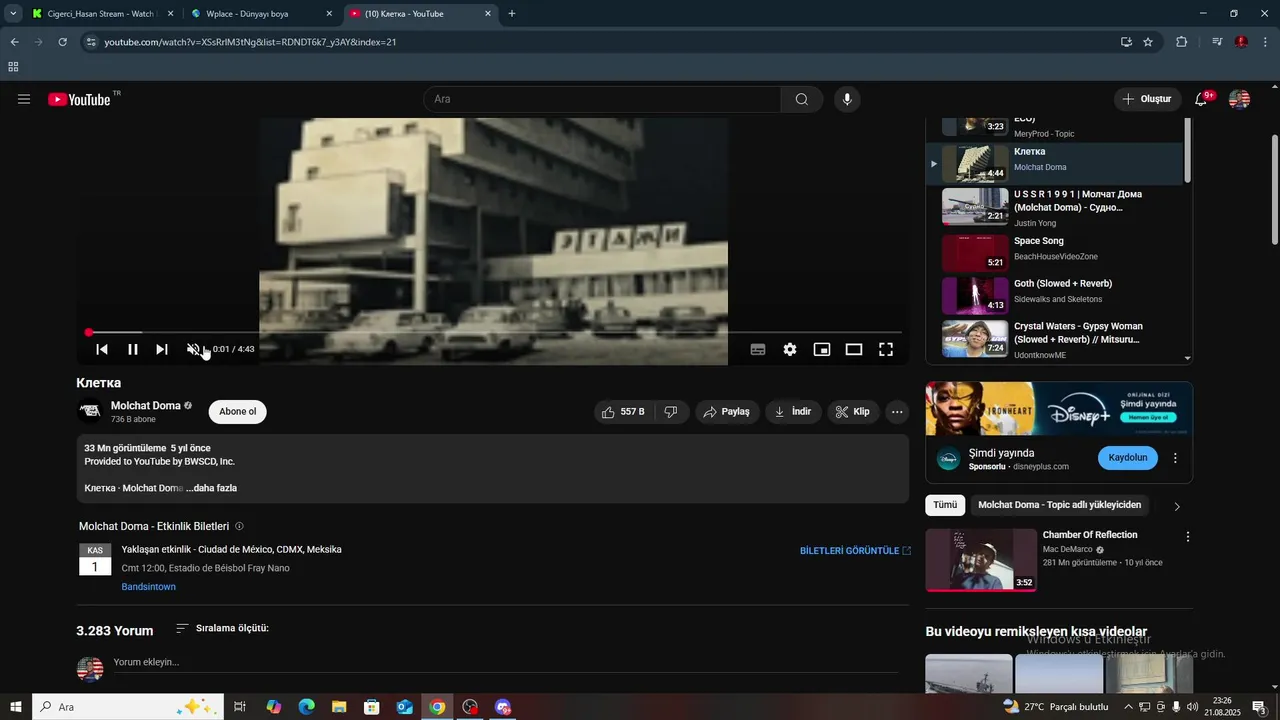Open Chamber Of Reflection options menu
Image resolution: width=1280 pixels, height=720 pixels.
1188,537
